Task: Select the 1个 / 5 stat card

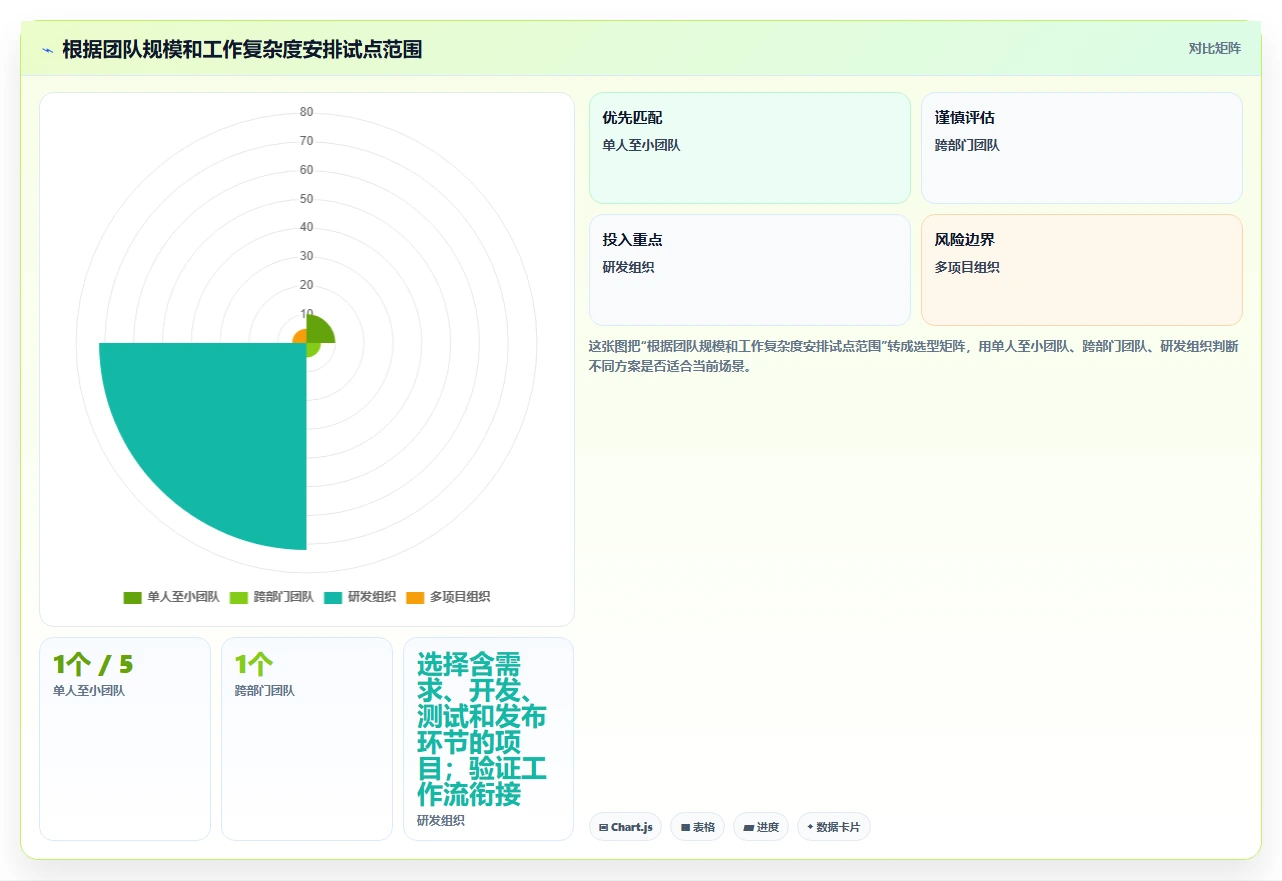Action: point(125,739)
